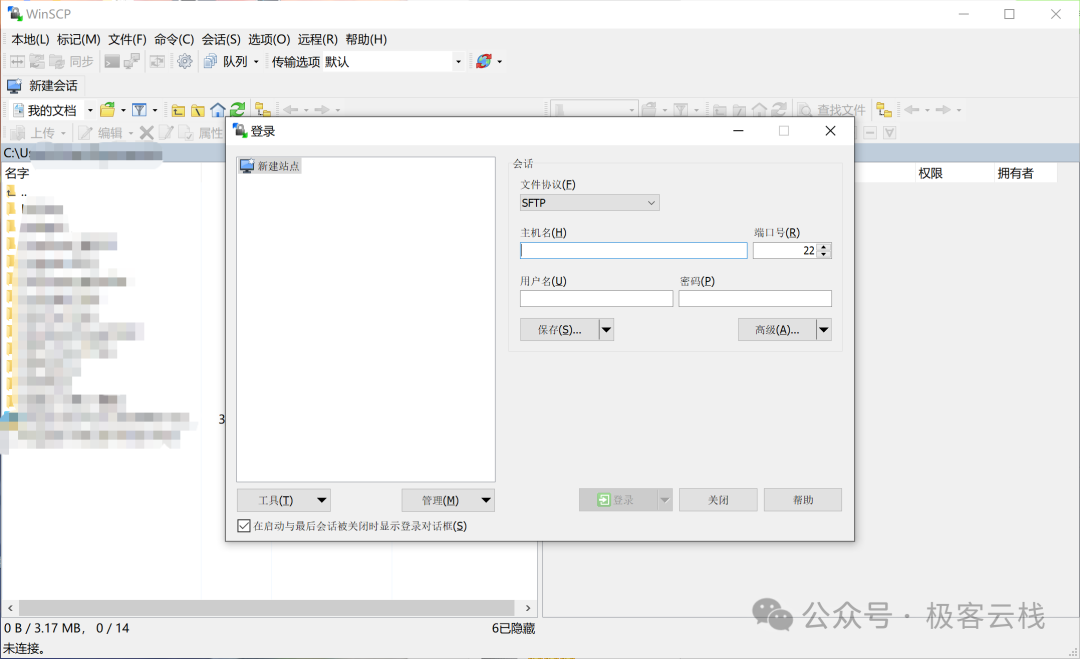Screen dimensions: 1080x659
Task: Refresh the local directory listing
Action: tap(237, 110)
